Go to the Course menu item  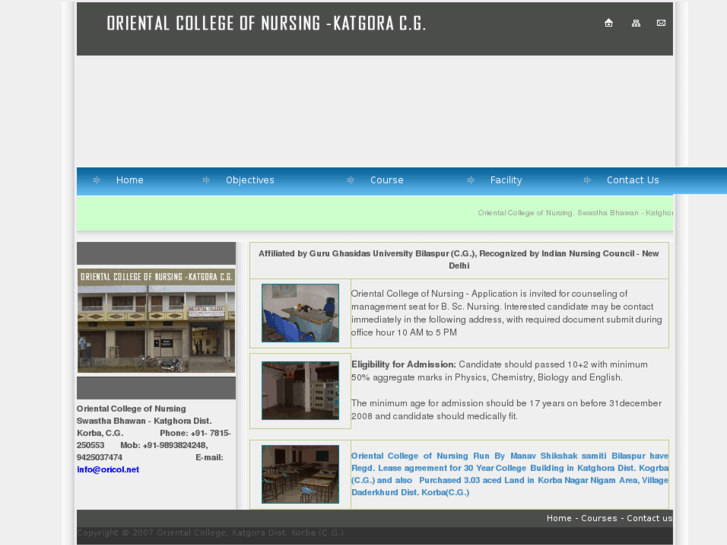(x=387, y=180)
